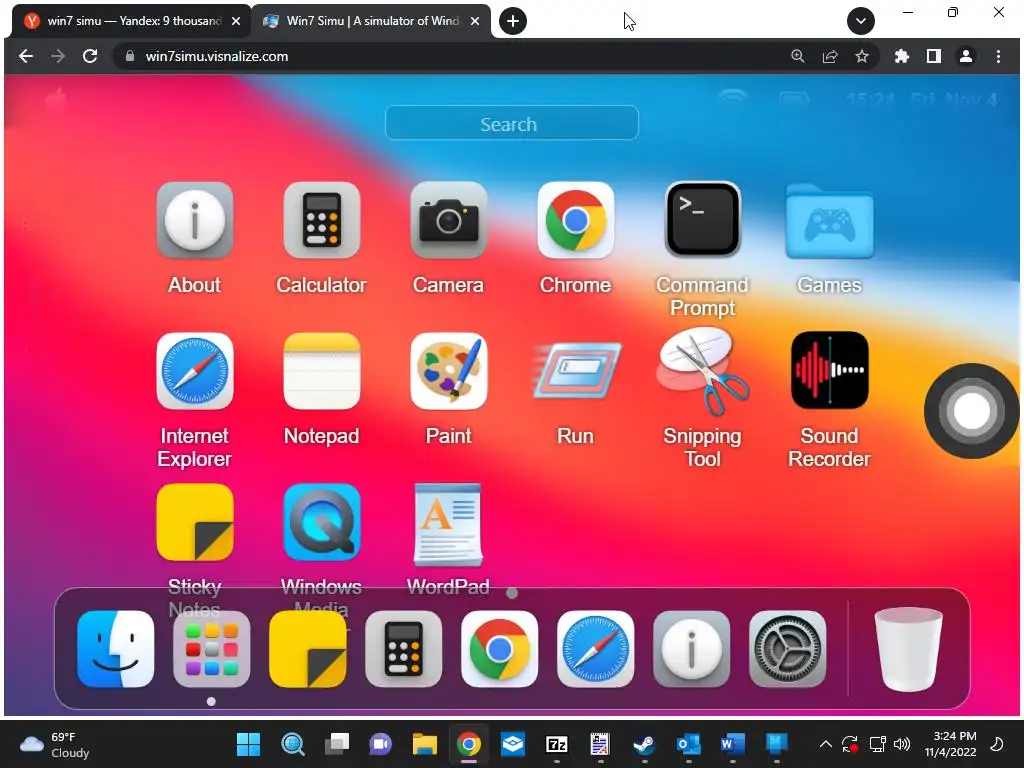Open Steam from the taskbar
Screen dimensions: 1024x768
pyautogui.click(x=645, y=744)
